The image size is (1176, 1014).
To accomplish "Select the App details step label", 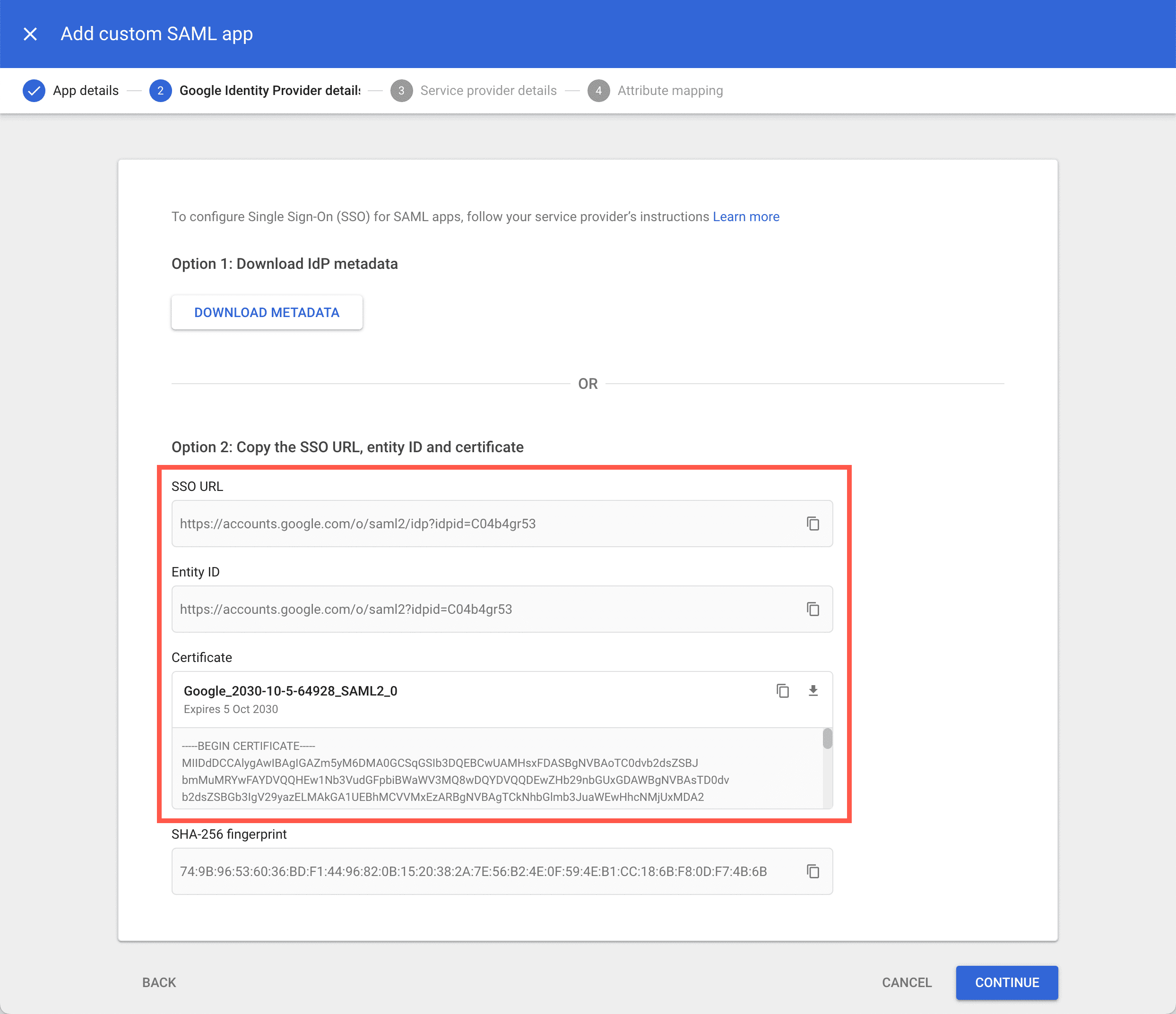I will click(x=85, y=90).
